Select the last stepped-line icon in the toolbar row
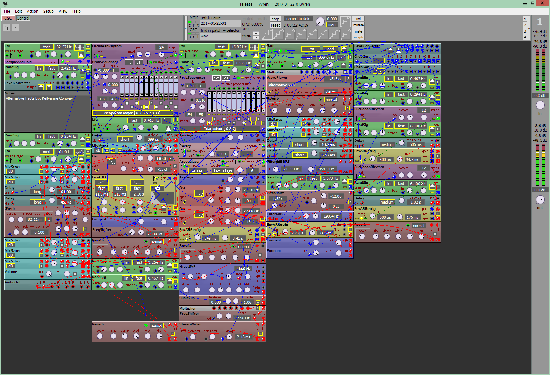550x375 pixels. click(346, 34)
